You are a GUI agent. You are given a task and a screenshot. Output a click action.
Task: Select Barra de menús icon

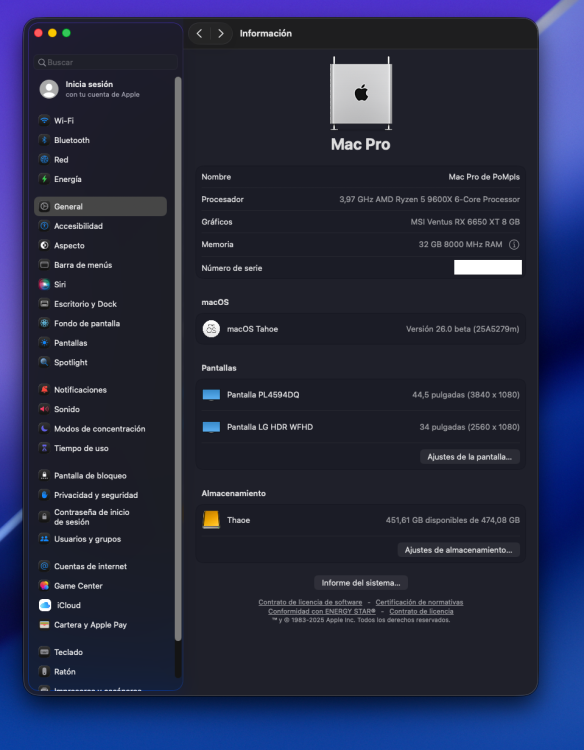[x=44, y=265]
